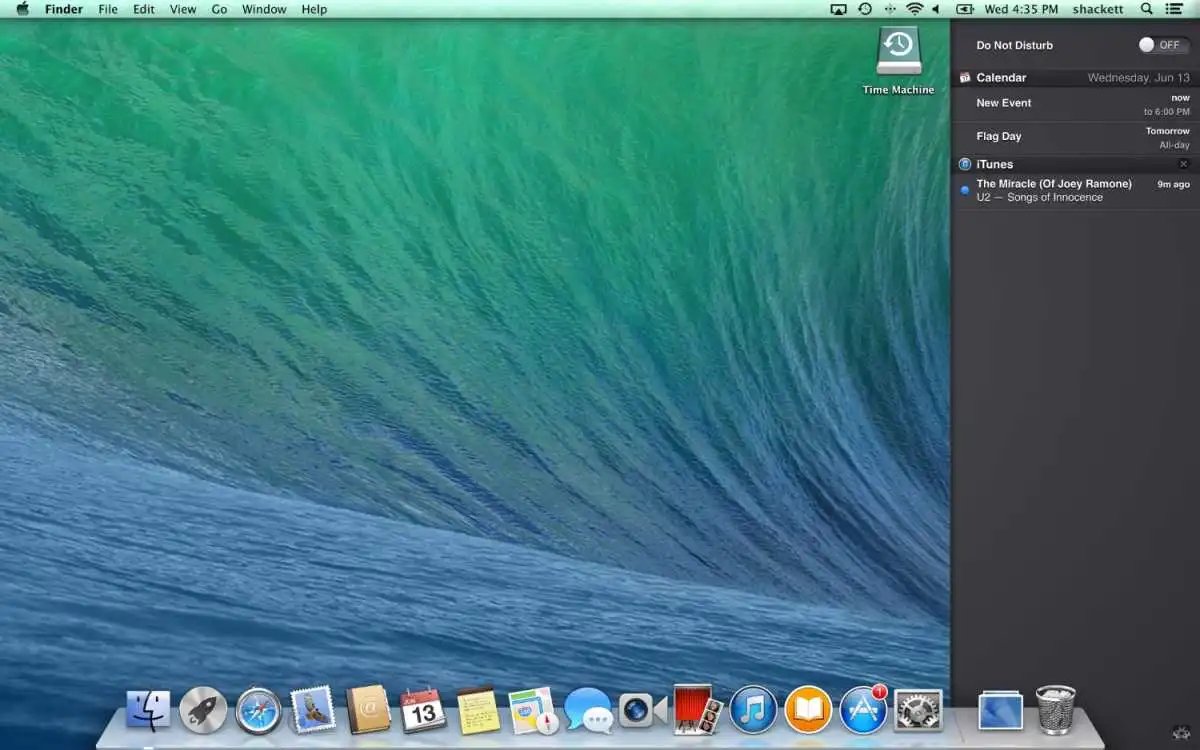The image size is (1200, 750).
Task: Launch Photo Booth from the Dock
Action: point(692,715)
